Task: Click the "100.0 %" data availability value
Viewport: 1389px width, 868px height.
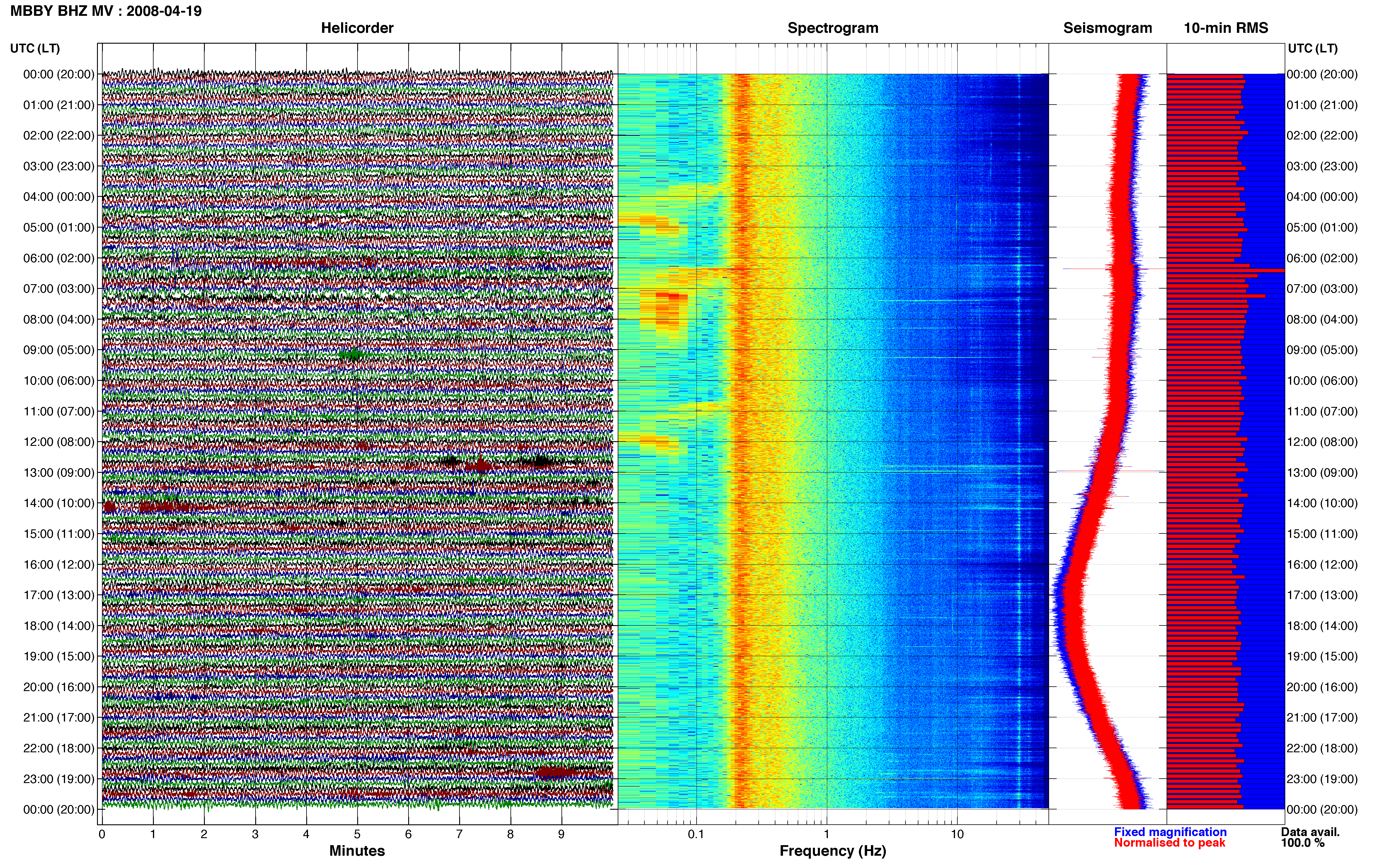Action: [1302, 843]
